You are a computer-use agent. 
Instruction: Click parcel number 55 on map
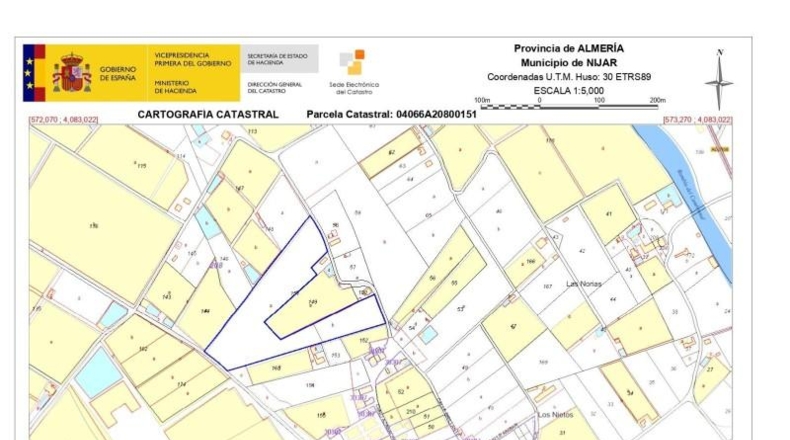click(x=454, y=283)
